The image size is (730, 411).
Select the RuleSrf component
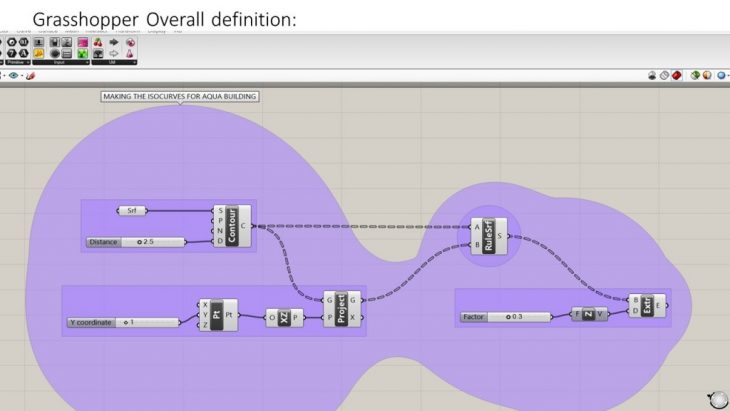pyautogui.click(x=489, y=235)
